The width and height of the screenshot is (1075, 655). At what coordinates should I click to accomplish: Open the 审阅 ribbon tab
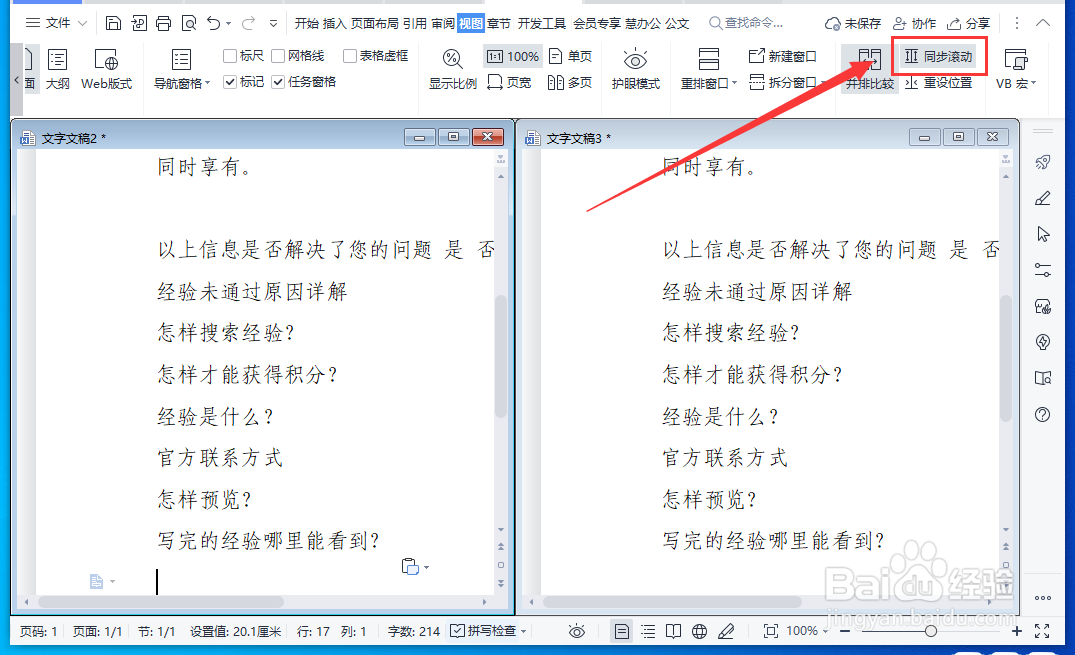click(x=443, y=23)
